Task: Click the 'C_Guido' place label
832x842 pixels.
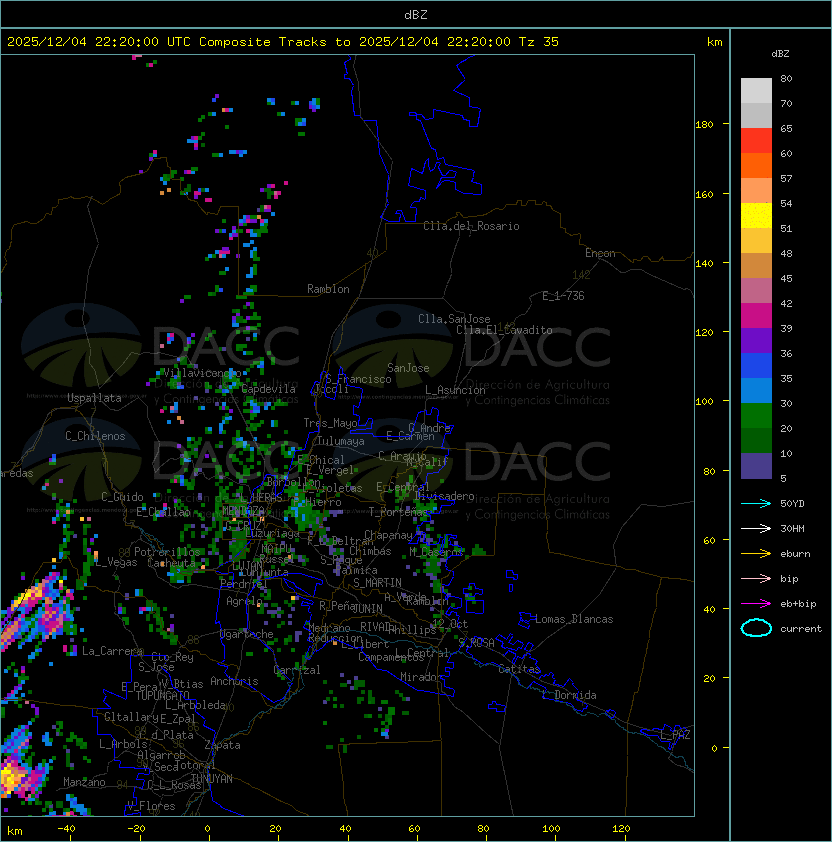Action: pyautogui.click(x=122, y=497)
